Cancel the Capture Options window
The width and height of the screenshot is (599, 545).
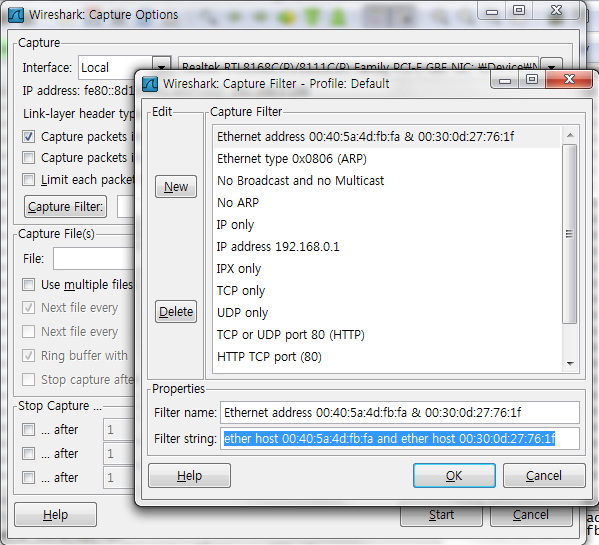[531, 515]
